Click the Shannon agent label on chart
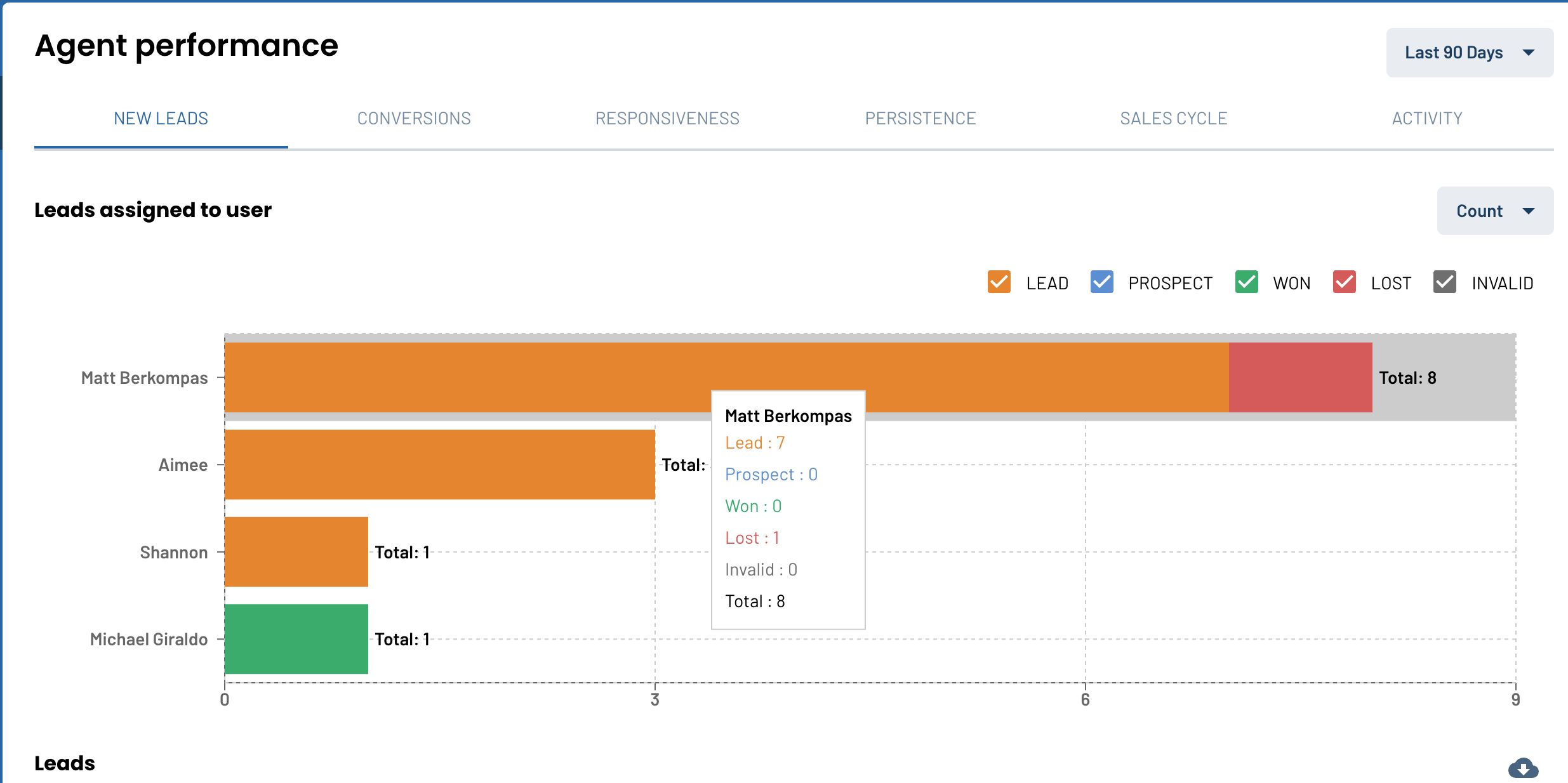The image size is (1568, 783). pyautogui.click(x=174, y=553)
